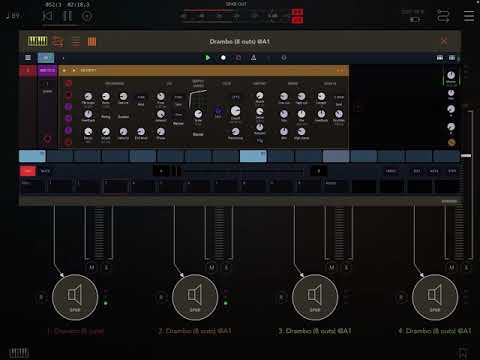Screen dimensions: 480x360
Task: Mute channel 3 with the M button
Action: coord(332,267)
